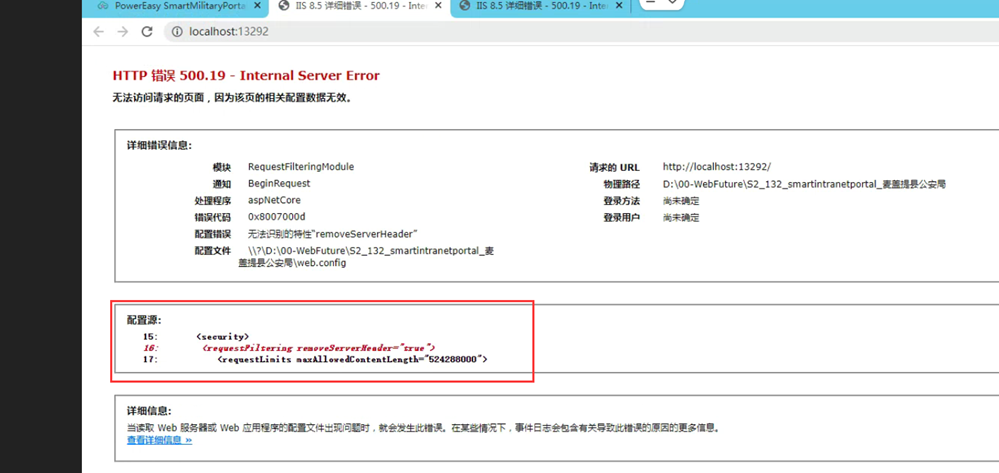Click requested URL http://localhost:13292/
The height and width of the screenshot is (473, 999).
717,167
